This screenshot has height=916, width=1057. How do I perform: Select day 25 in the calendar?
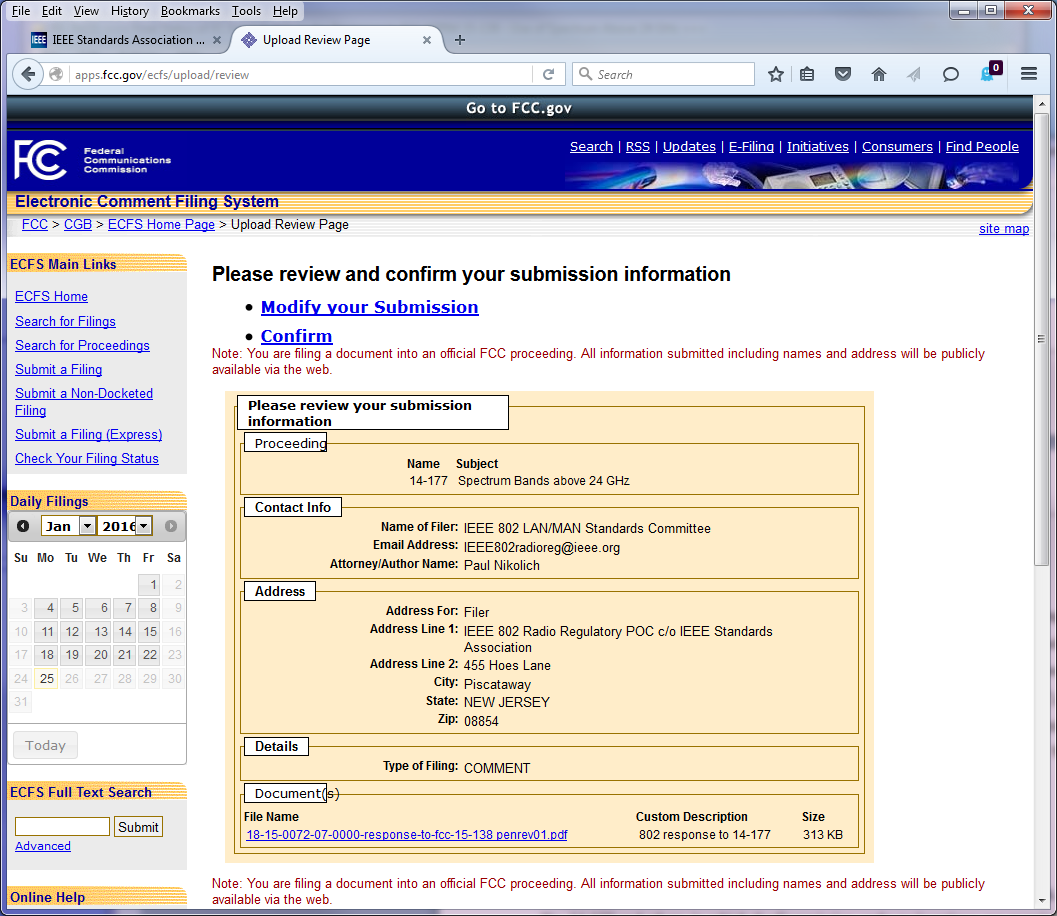coord(47,679)
